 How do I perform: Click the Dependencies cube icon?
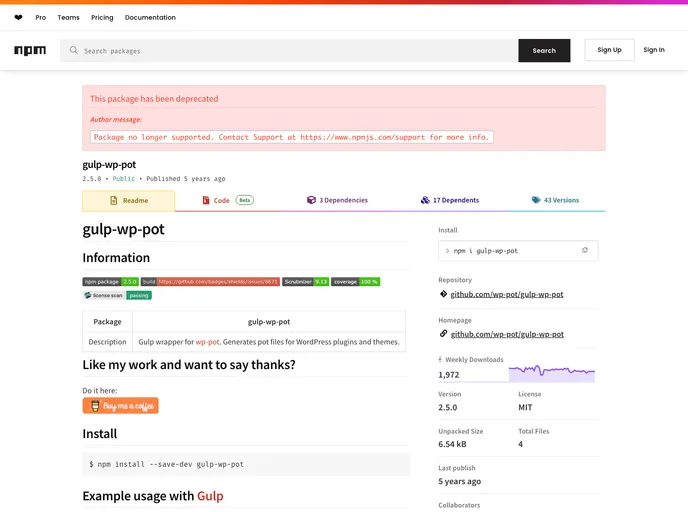(311, 200)
